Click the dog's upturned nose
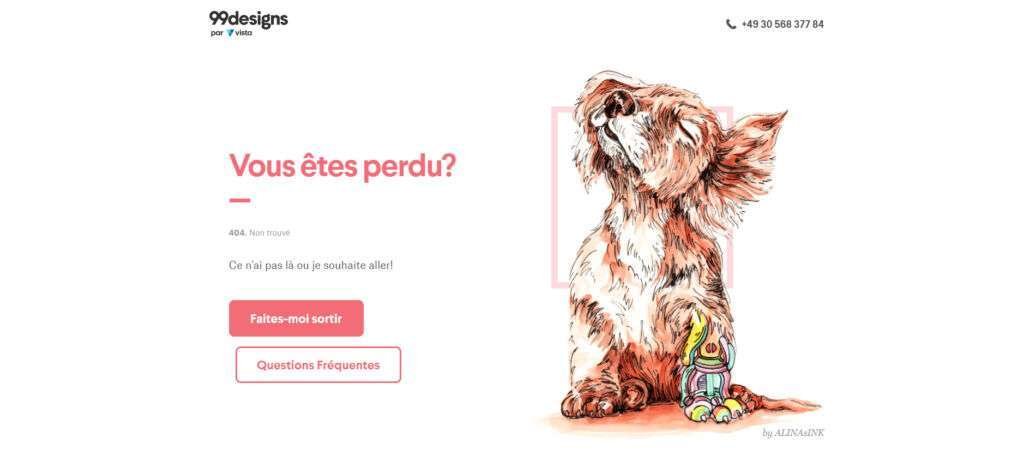This screenshot has width=1024, height=461. (x=617, y=103)
